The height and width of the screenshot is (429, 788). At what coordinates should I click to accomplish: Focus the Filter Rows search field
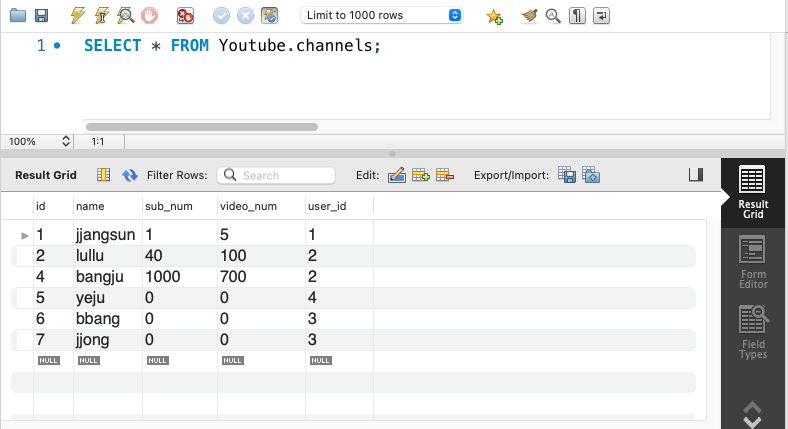pyautogui.click(x=276, y=175)
